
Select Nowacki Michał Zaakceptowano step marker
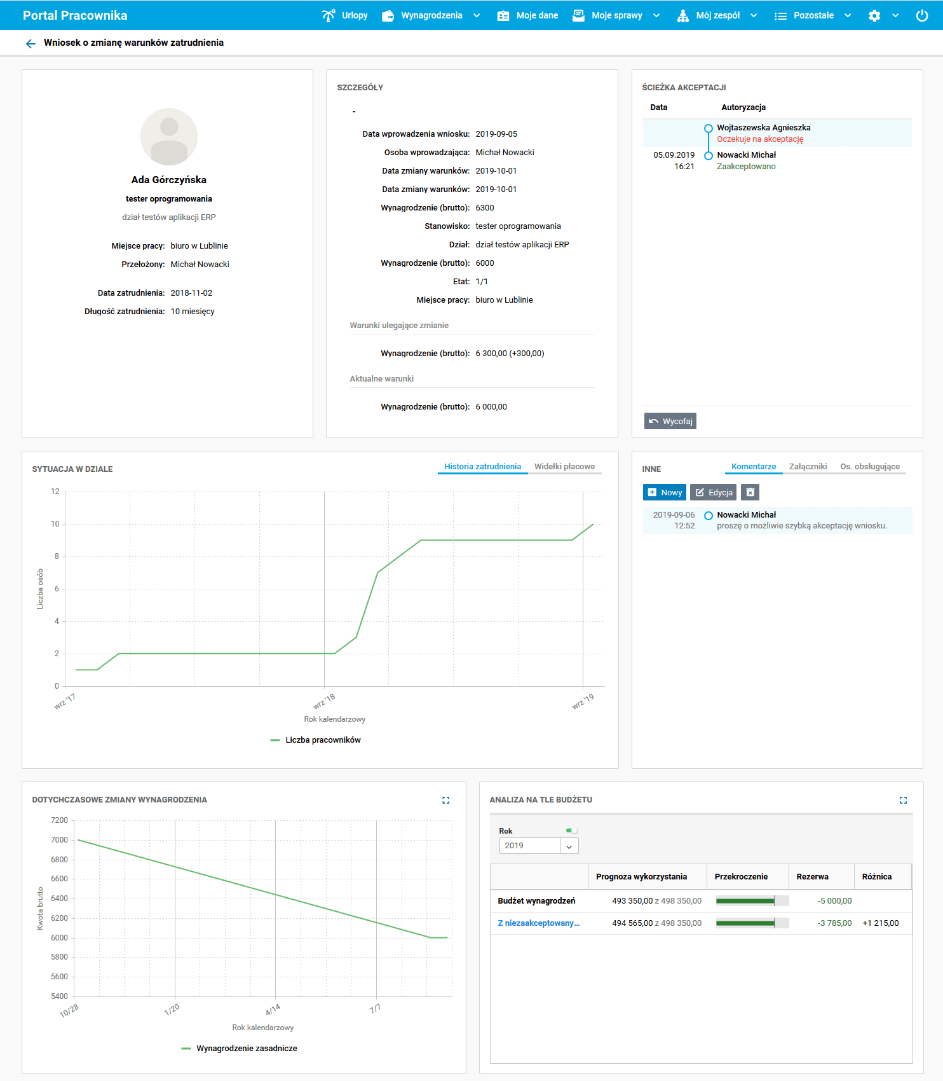708,156
